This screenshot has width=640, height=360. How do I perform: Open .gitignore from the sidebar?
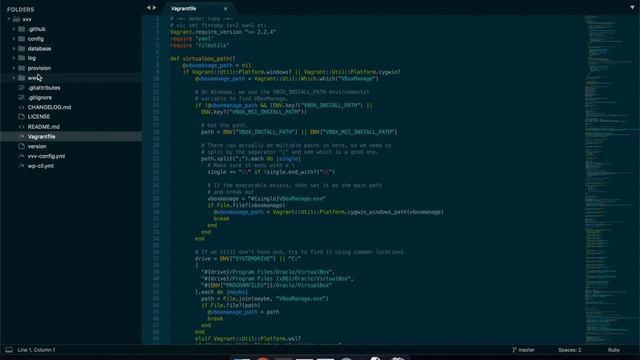40,98
